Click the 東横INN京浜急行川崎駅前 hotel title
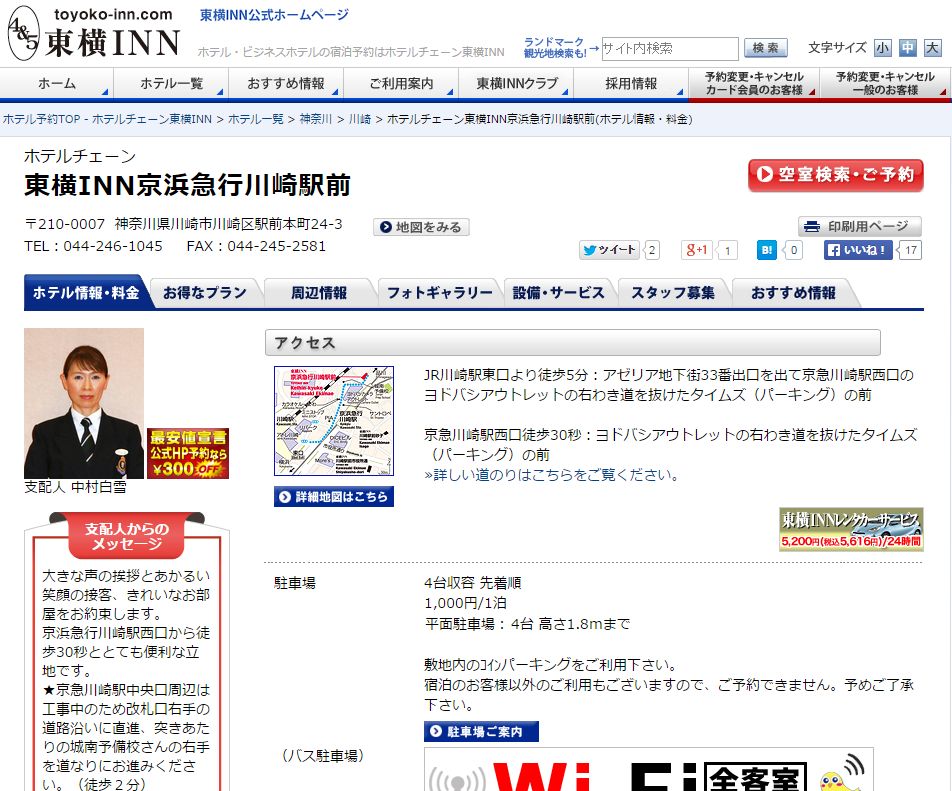Screen dimensions: 952x791 point(188,185)
